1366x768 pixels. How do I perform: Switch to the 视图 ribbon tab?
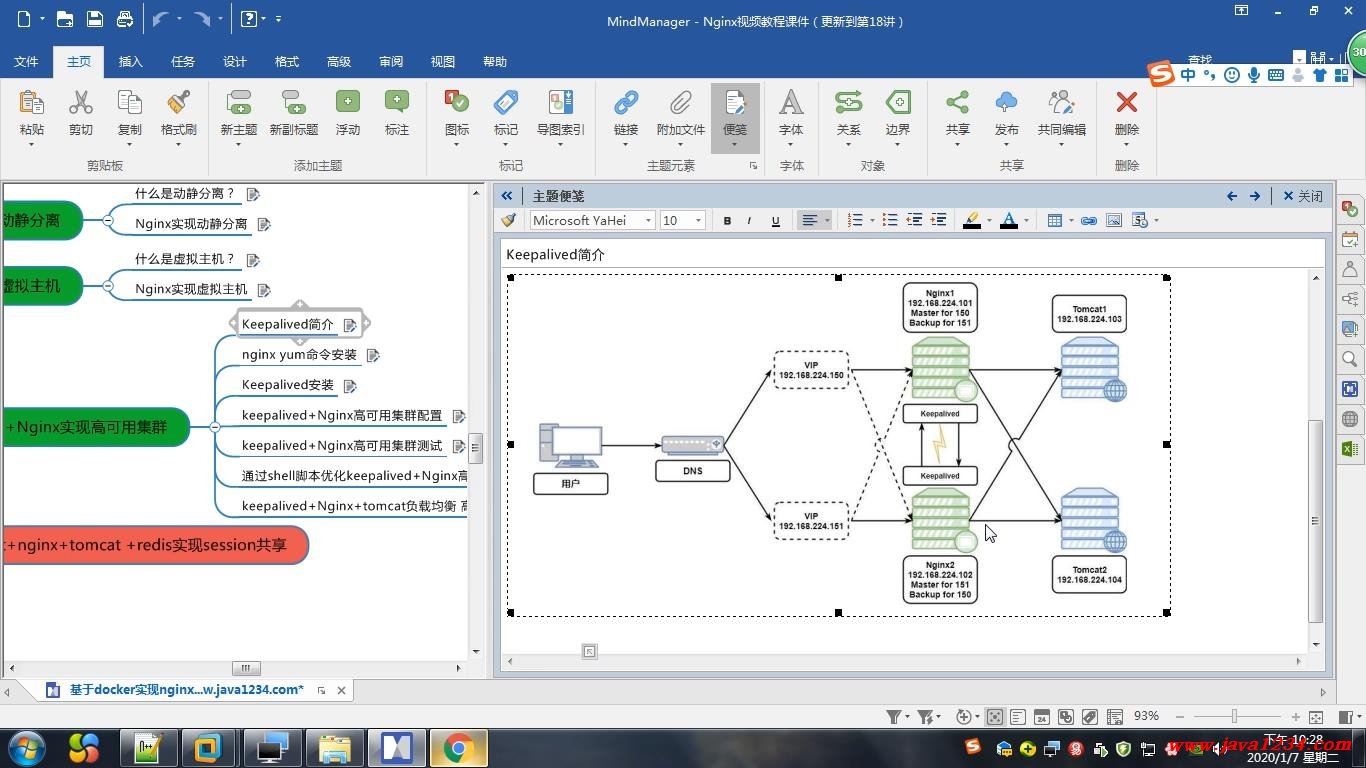443,62
